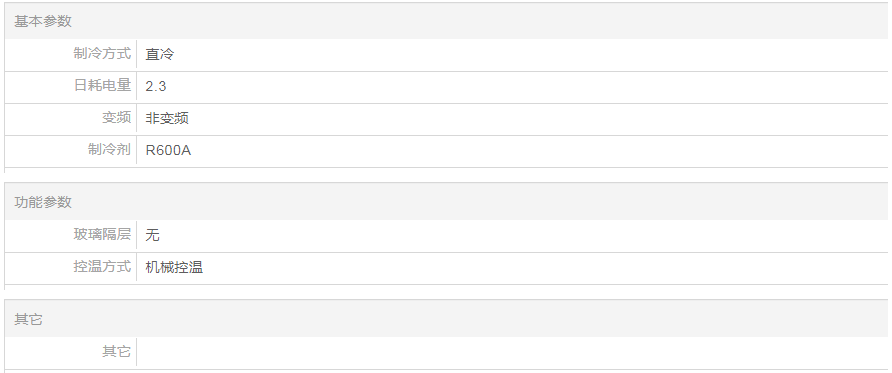Screen dimensions: 892x373
Task: Click the empty value cell beside 其它
Action: coord(512,351)
